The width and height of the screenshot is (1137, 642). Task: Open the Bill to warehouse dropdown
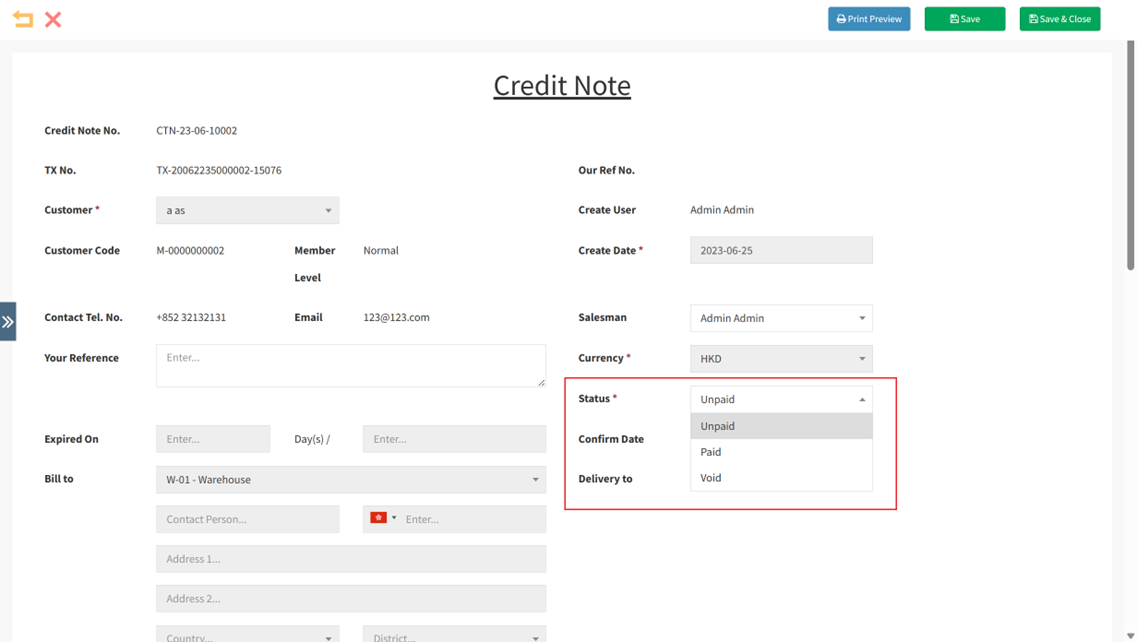click(350, 479)
